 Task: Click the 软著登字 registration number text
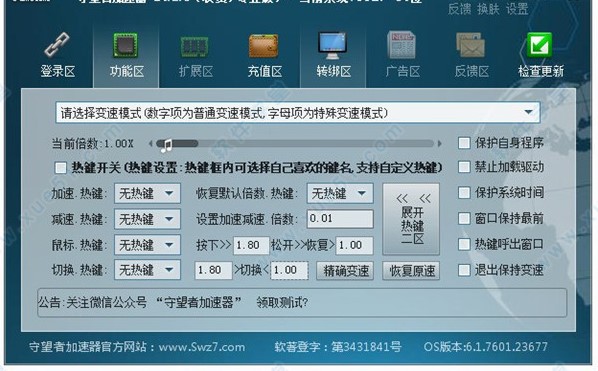[x=338, y=347]
